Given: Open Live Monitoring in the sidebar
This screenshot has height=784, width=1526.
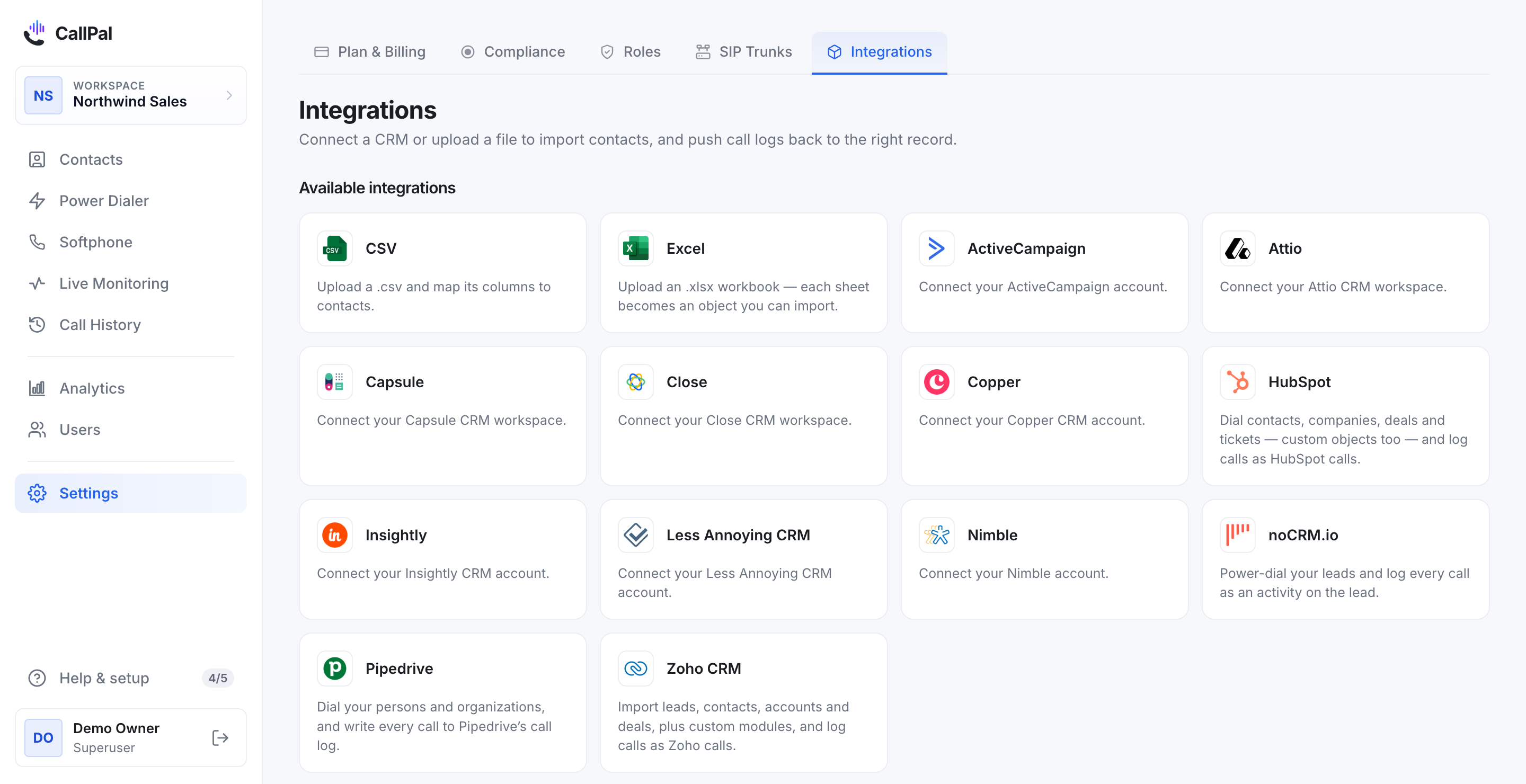Looking at the screenshot, I should (131, 283).
